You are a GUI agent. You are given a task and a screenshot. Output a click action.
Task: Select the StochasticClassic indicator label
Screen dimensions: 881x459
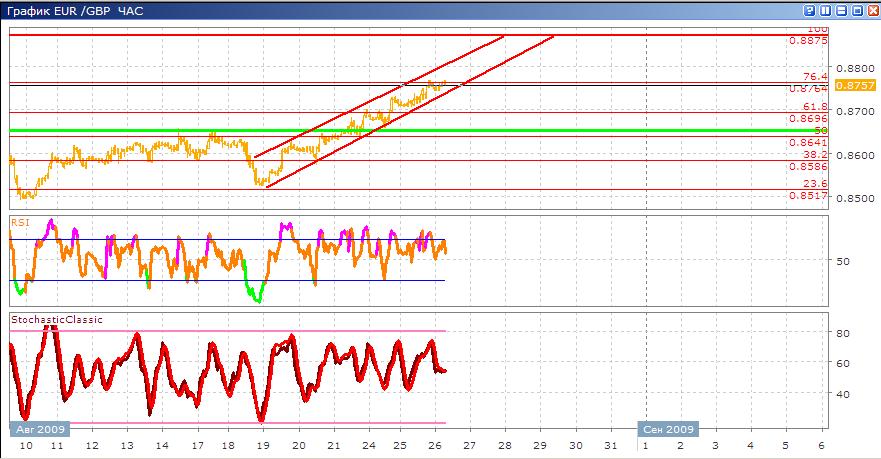pyautogui.click(x=57, y=319)
